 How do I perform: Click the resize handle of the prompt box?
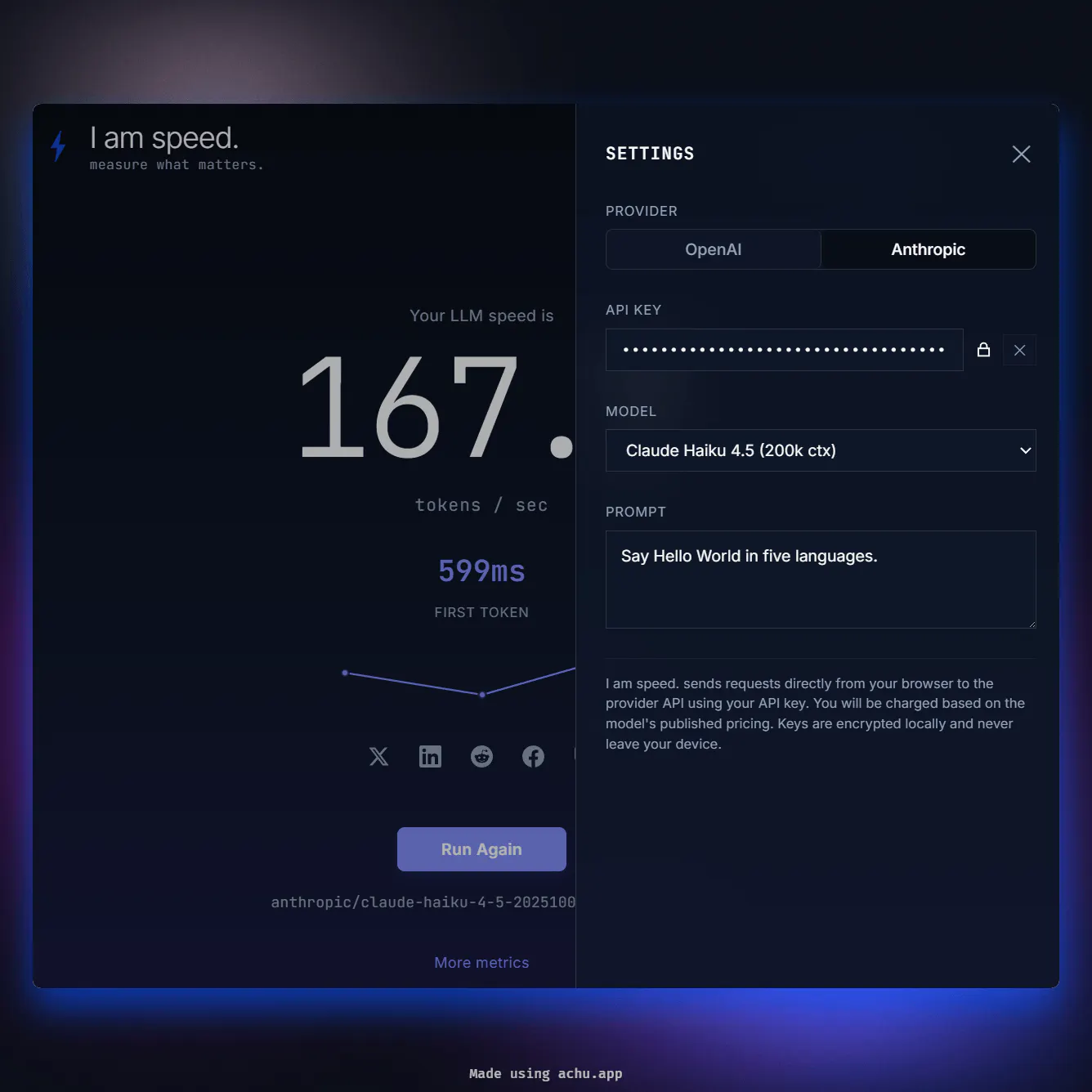(1032, 624)
